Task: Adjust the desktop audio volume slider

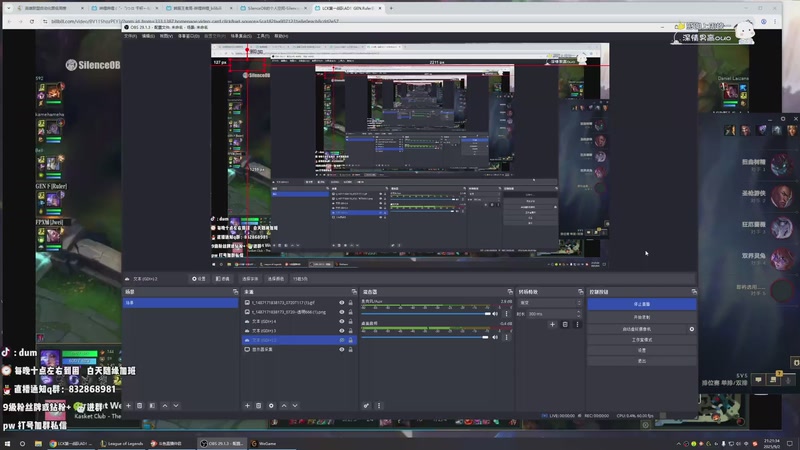Action: pyautogui.click(x=425, y=337)
